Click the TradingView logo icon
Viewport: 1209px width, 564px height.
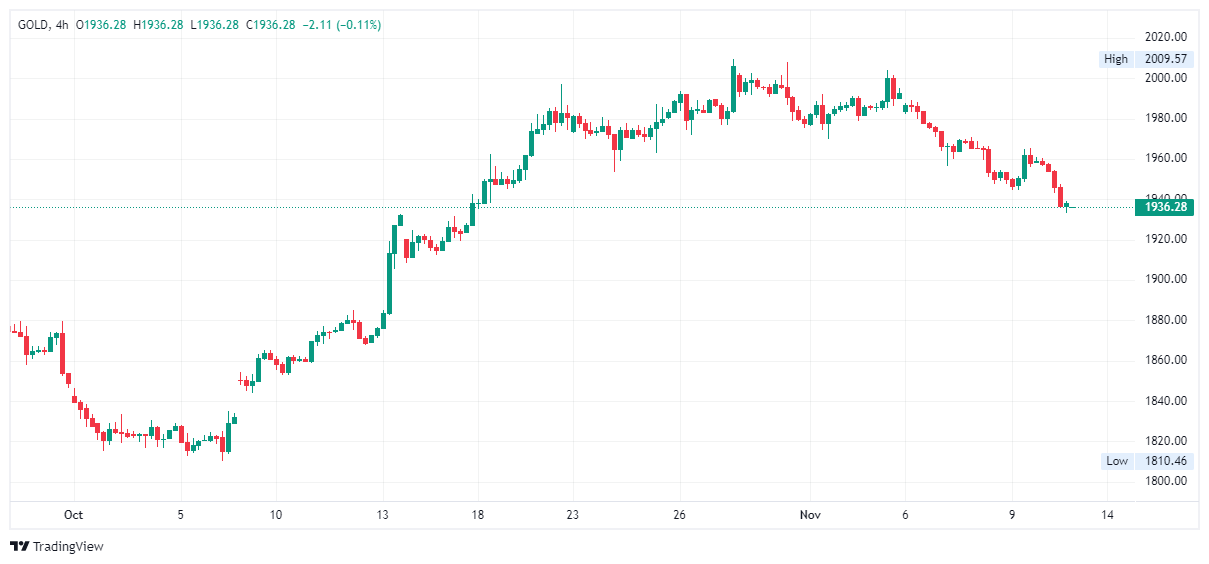click(19, 546)
